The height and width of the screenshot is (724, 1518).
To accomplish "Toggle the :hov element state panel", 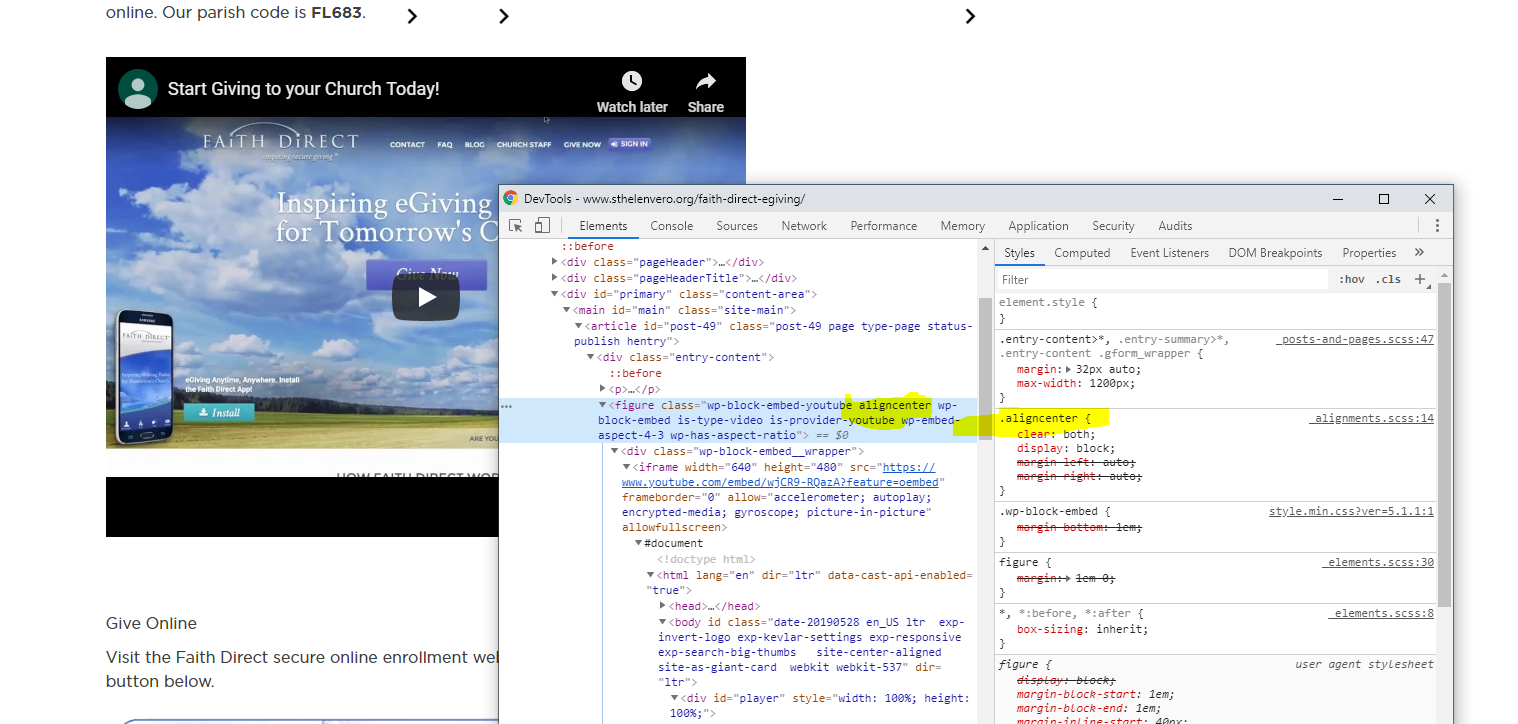I will point(1351,280).
